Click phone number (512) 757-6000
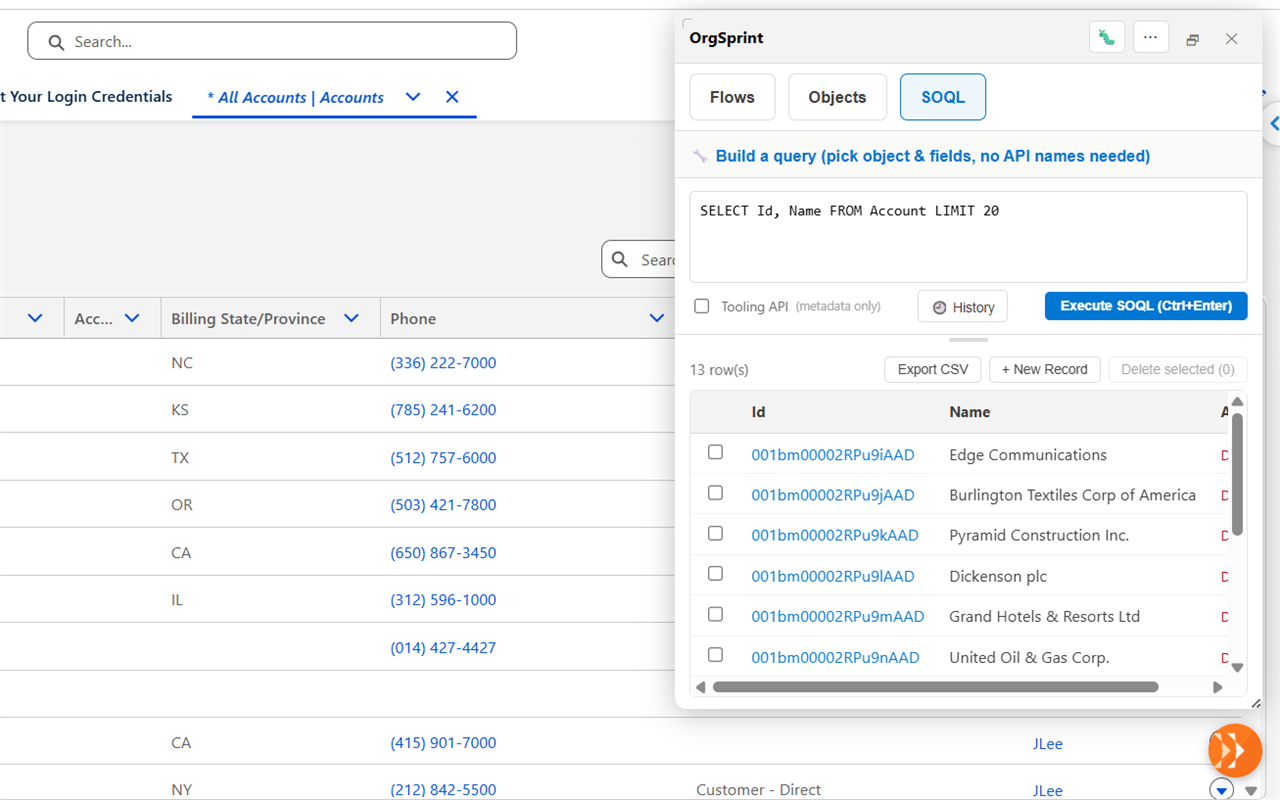The width and height of the screenshot is (1280, 800). (x=443, y=458)
